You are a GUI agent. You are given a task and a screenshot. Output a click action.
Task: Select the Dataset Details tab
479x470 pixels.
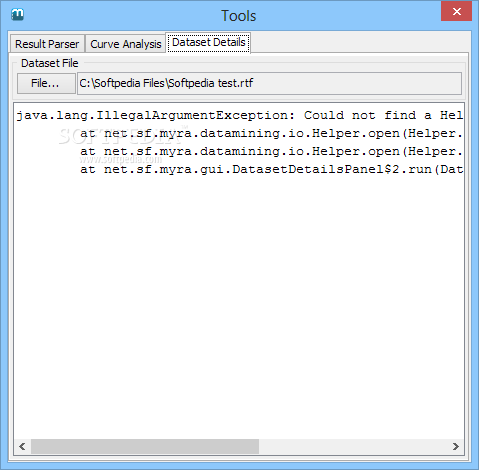(x=209, y=42)
